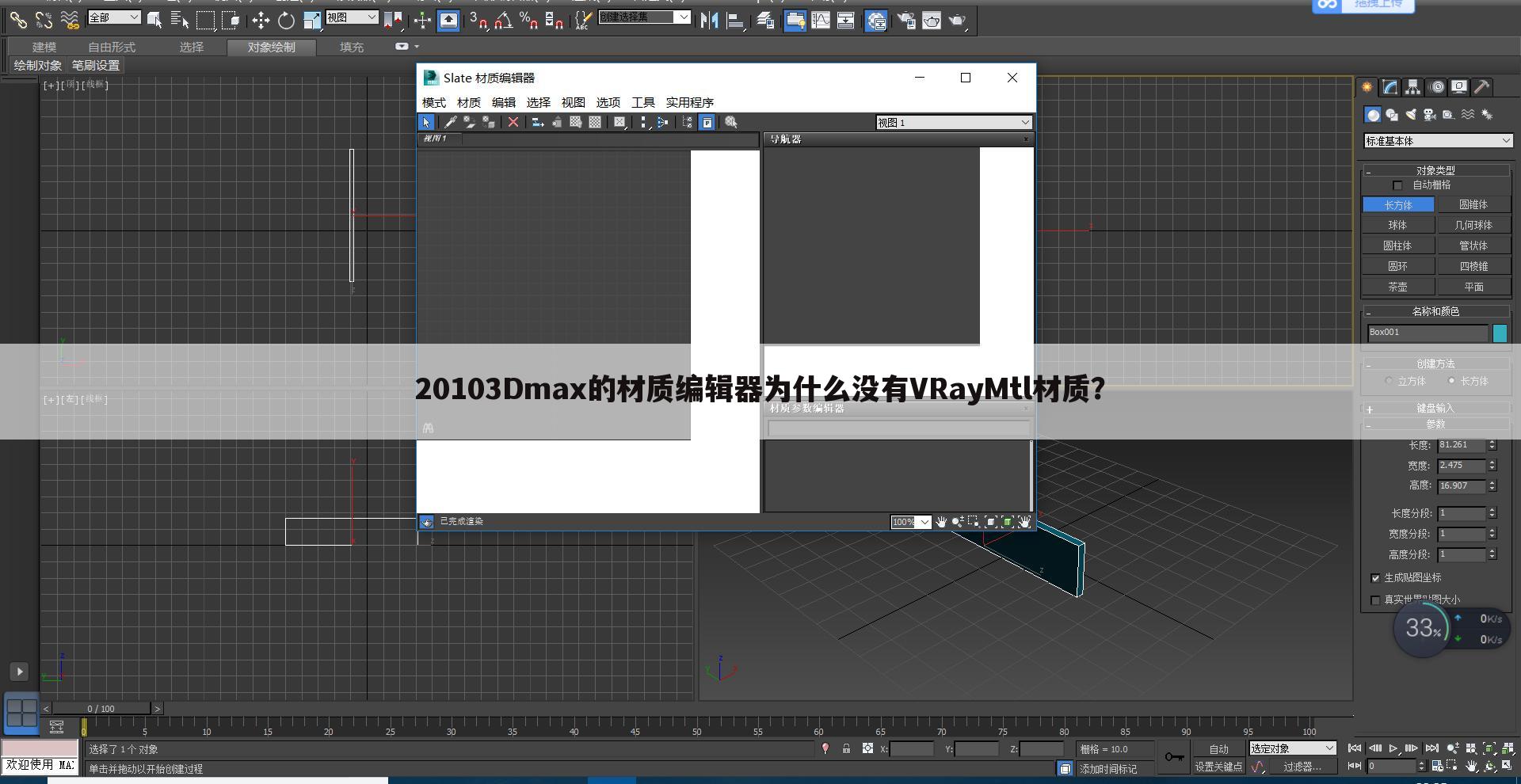This screenshot has width=1521, height=784.
Task: Enable the 真实世界贴图大小 checkbox
Action: (1375, 600)
